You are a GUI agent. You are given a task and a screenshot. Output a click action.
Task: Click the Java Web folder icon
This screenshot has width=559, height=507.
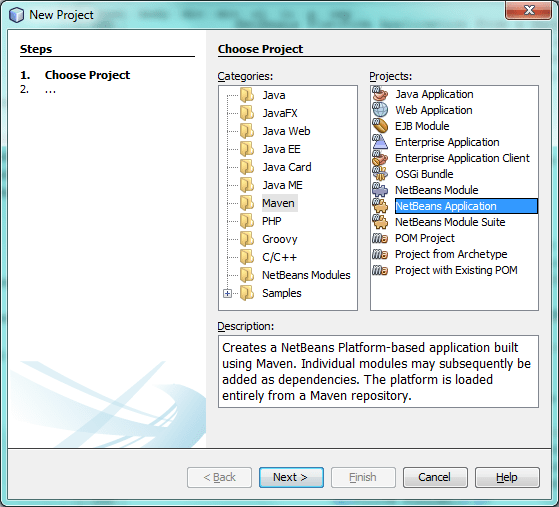[x=247, y=131]
